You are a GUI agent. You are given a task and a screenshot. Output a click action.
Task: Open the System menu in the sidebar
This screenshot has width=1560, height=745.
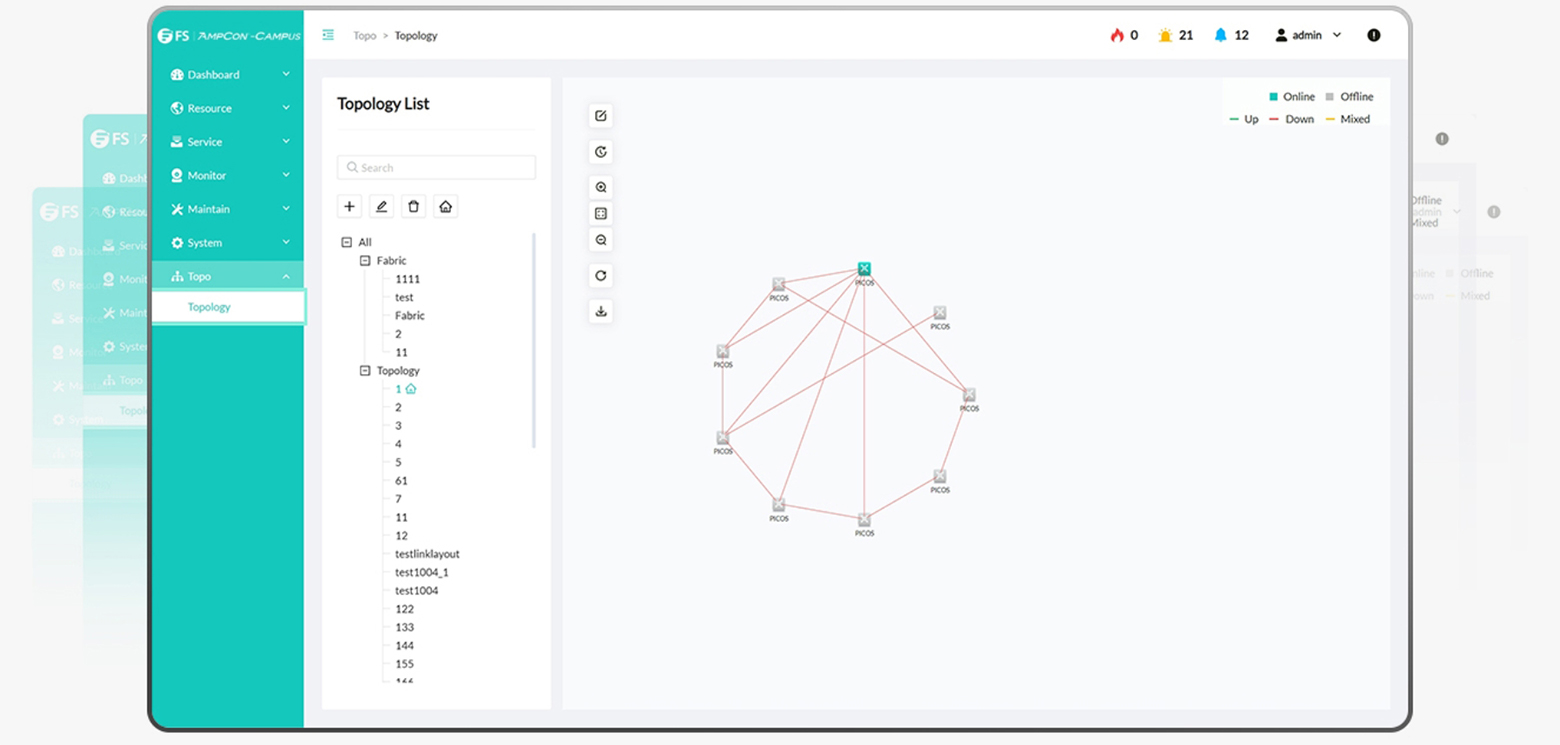228,243
